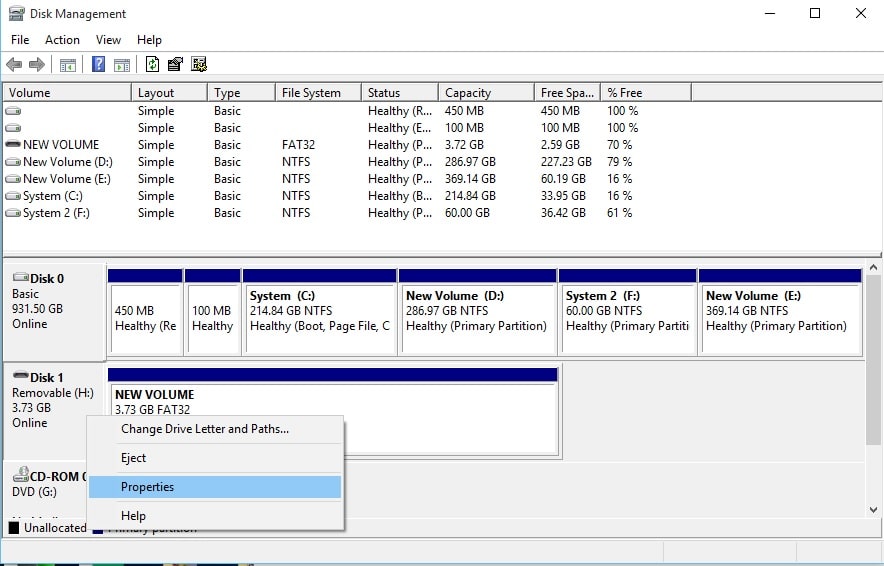Screen dimensions: 884x566
Task: Sort by the % Free column header
Action: point(646,92)
